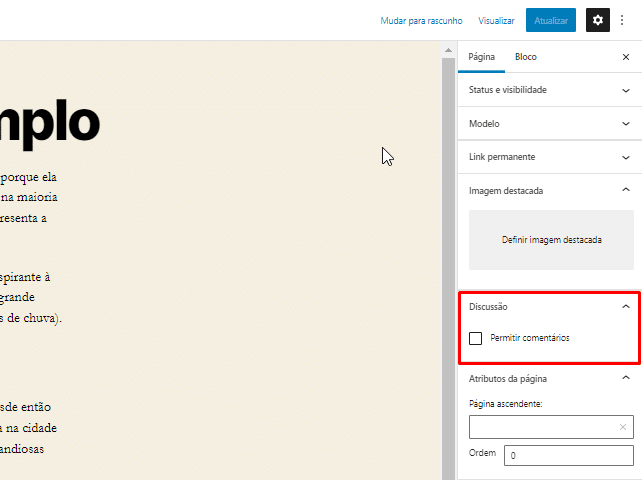Image resolution: width=642 pixels, height=480 pixels.
Task: Open the settings gear panel
Action: coord(598,20)
